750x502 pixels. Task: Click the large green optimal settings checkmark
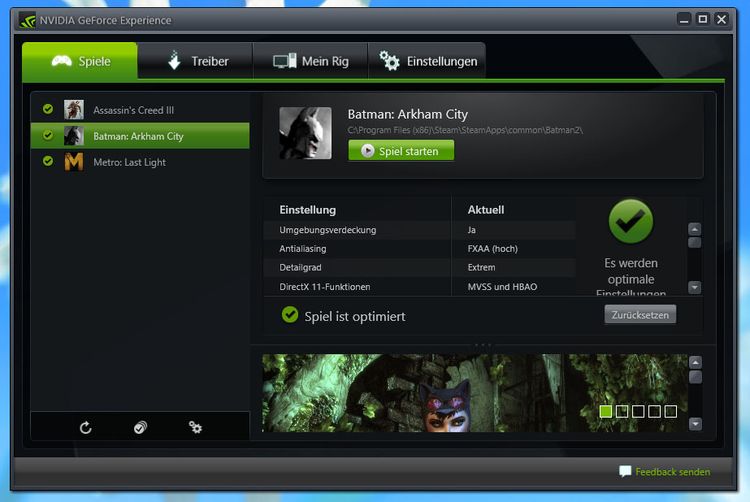tap(630, 222)
